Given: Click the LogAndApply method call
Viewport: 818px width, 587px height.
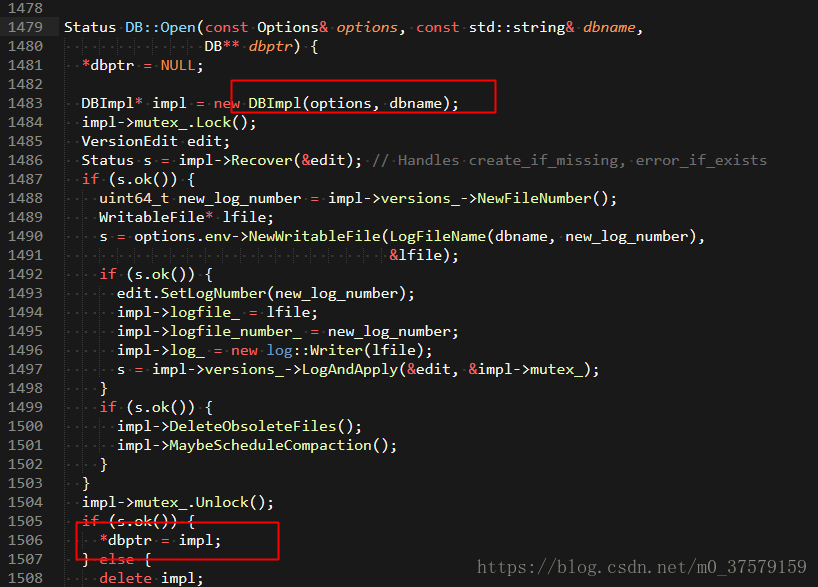Looking at the screenshot, I should 350,369.
